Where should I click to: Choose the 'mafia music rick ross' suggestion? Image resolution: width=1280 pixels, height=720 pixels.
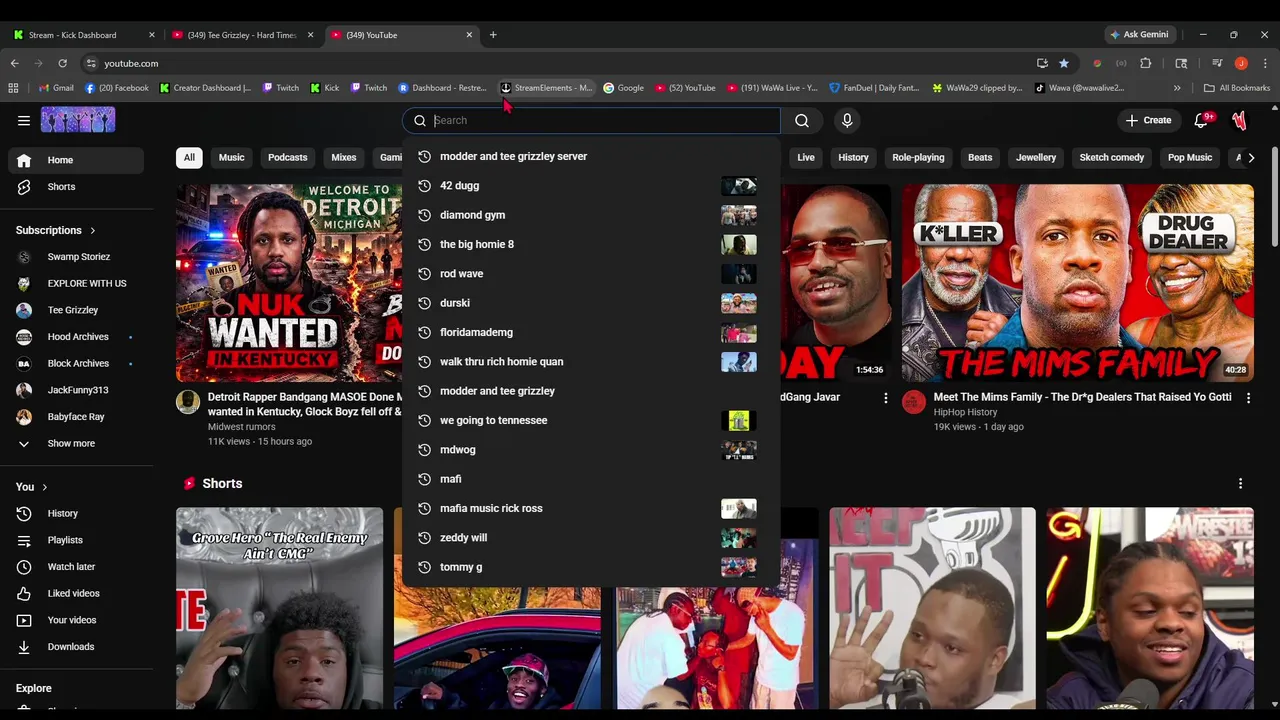(590, 509)
